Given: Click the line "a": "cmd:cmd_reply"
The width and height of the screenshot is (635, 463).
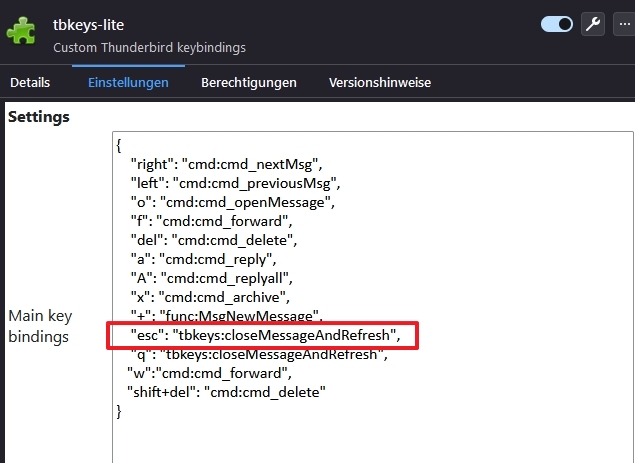Looking at the screenshot, I should point(203,260).
